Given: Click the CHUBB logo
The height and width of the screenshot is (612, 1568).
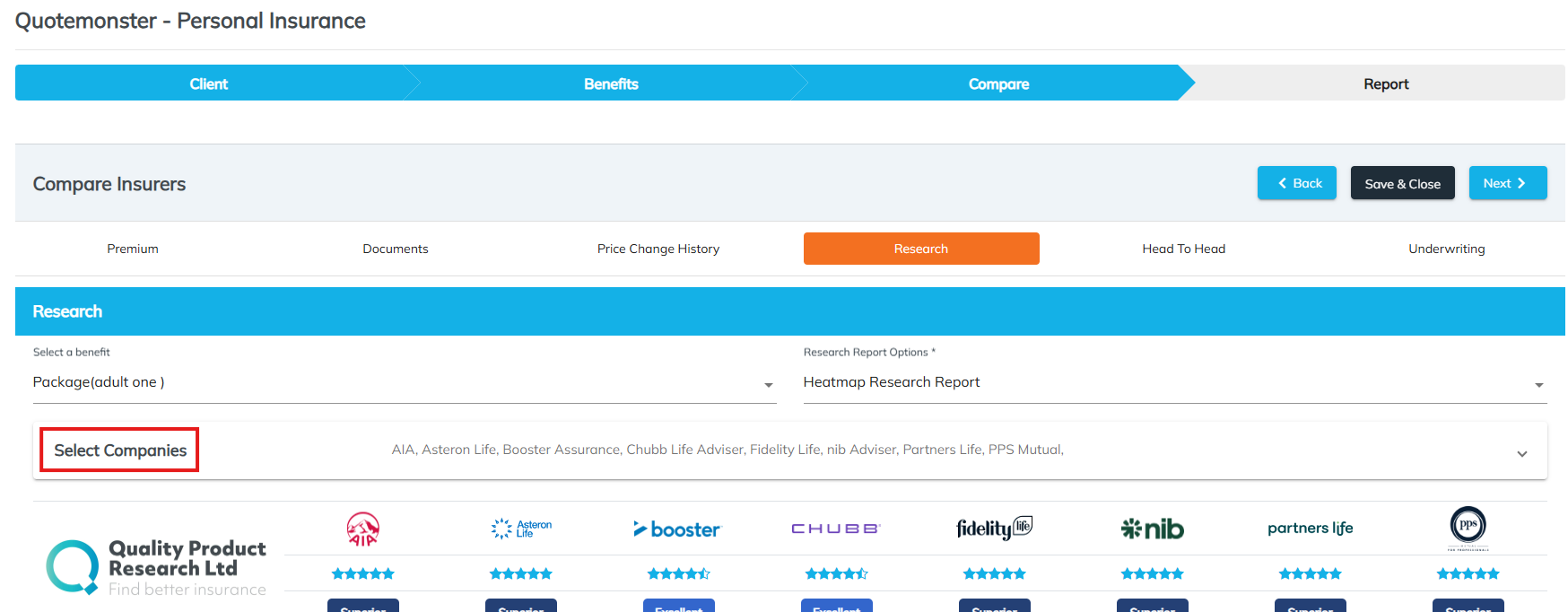Looking at the screenshot, I should coord(836,529).
